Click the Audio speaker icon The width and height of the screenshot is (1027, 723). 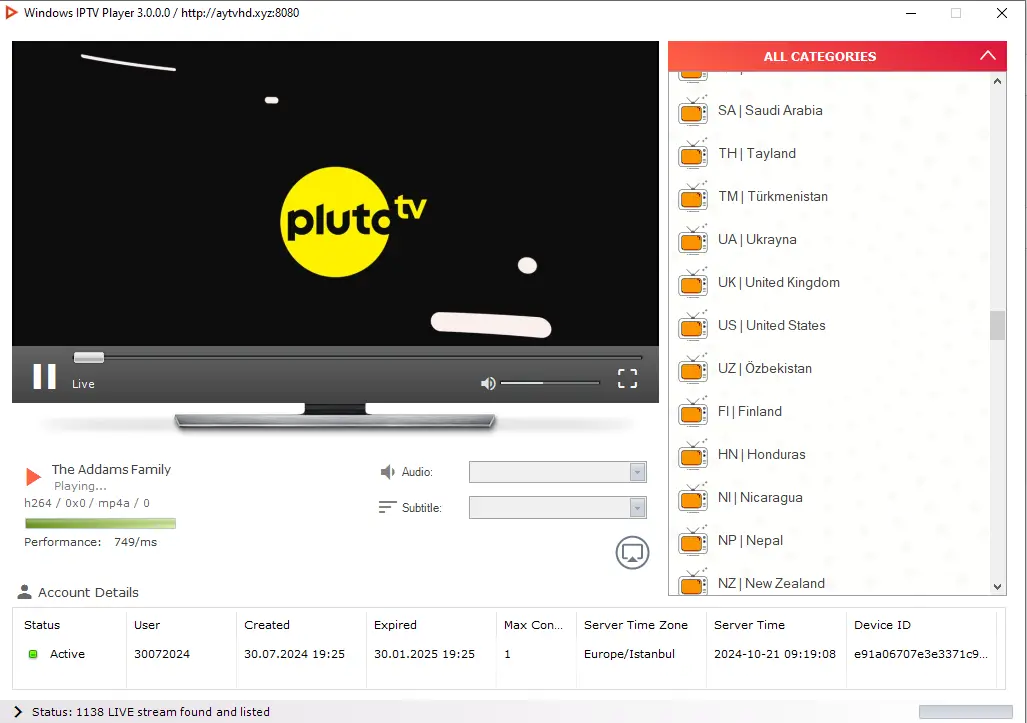click(x=387, y=472)
